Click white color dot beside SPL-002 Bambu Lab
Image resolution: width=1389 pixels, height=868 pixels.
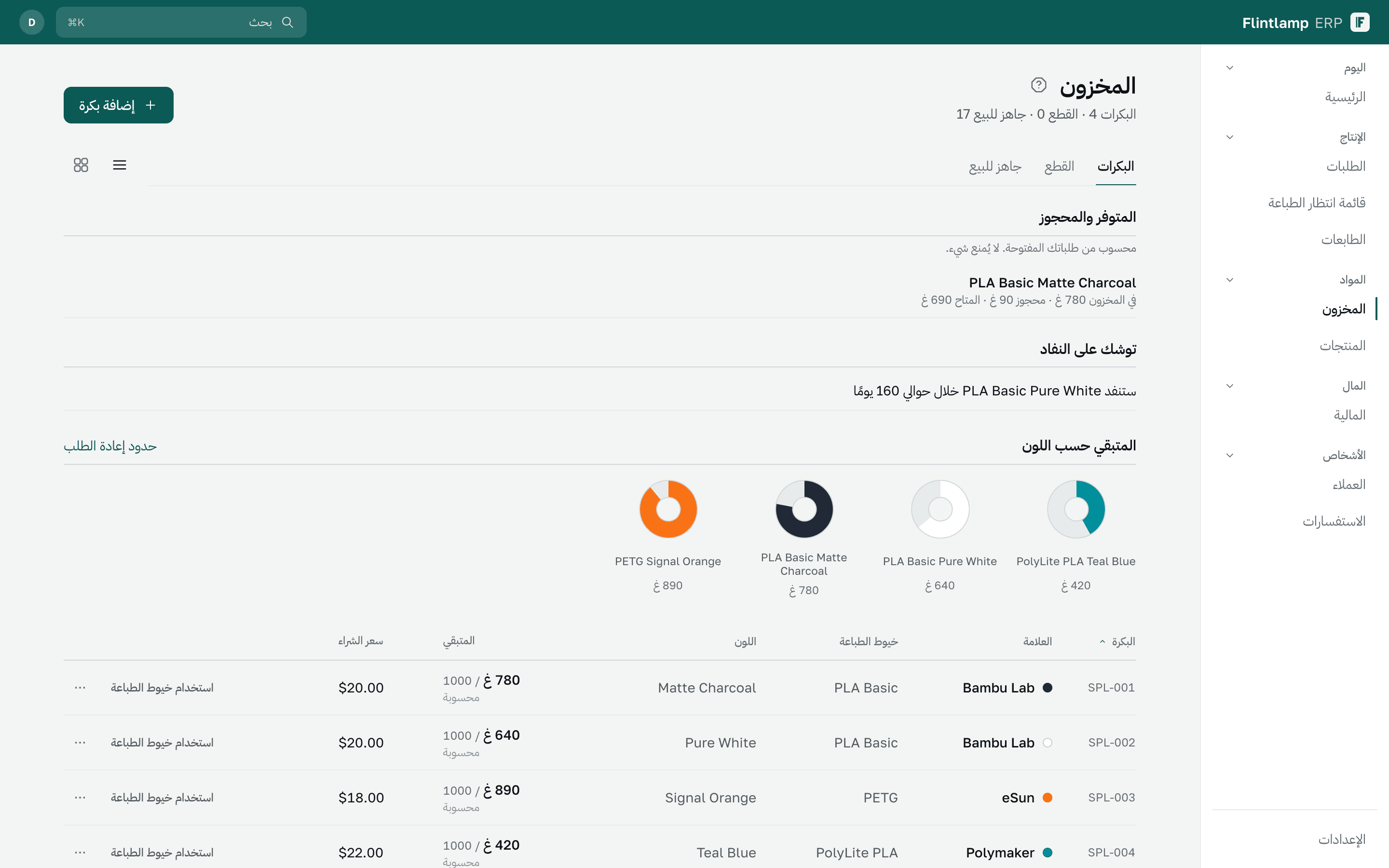[1048, 743]
